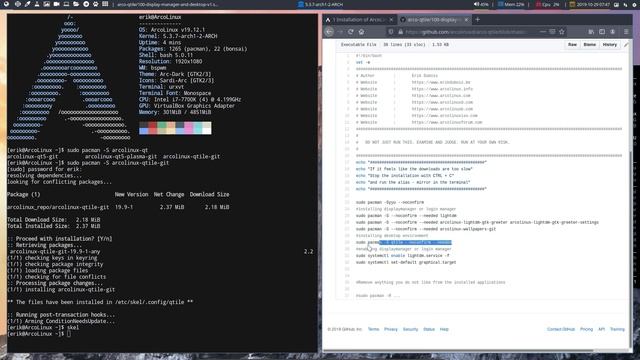The height and width of the screenshot is (360, 640).
Task: Switch to the 'arco-qtile/100-display' tab
Action: coord(434,20)
